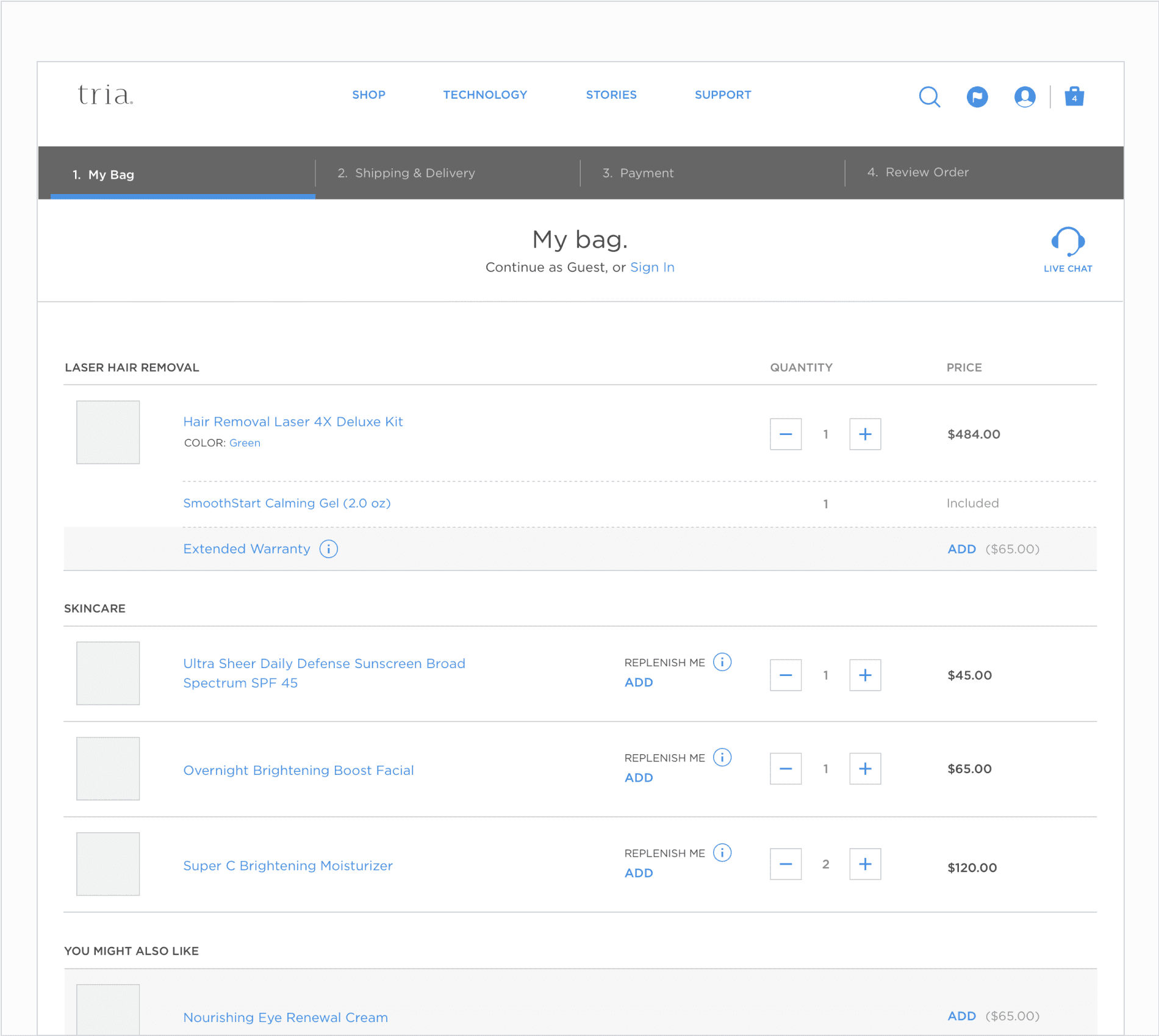Open Hair Removal Laser 4X Deluxe Kit link
This screenshot has width=1159, height=1036.
pos(293,422)
